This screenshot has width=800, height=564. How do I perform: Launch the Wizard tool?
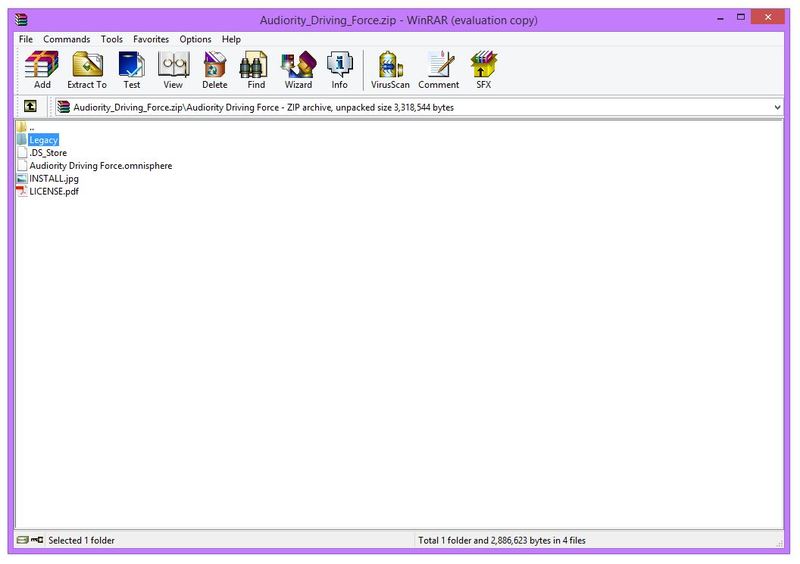point(298,69)
